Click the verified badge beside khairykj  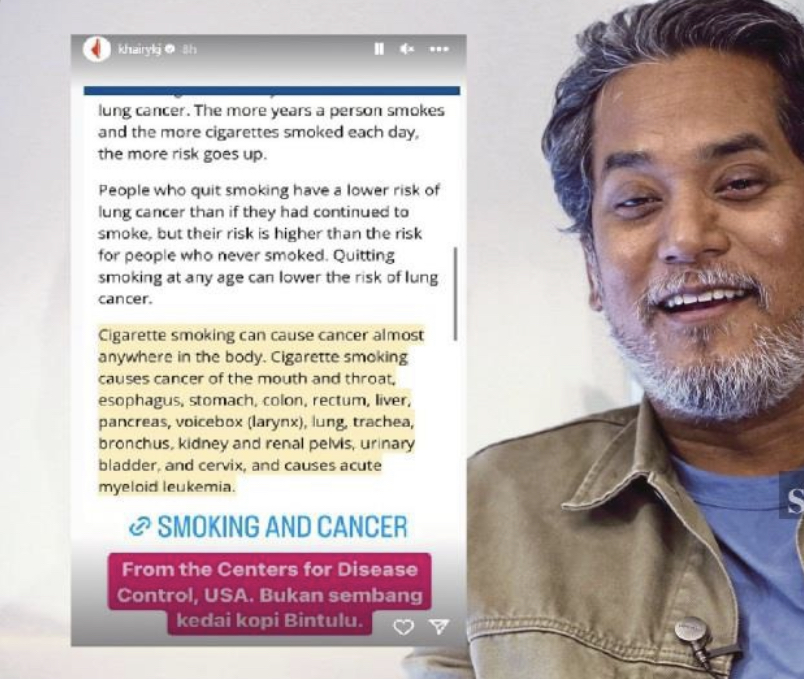(x=171, y=49)
